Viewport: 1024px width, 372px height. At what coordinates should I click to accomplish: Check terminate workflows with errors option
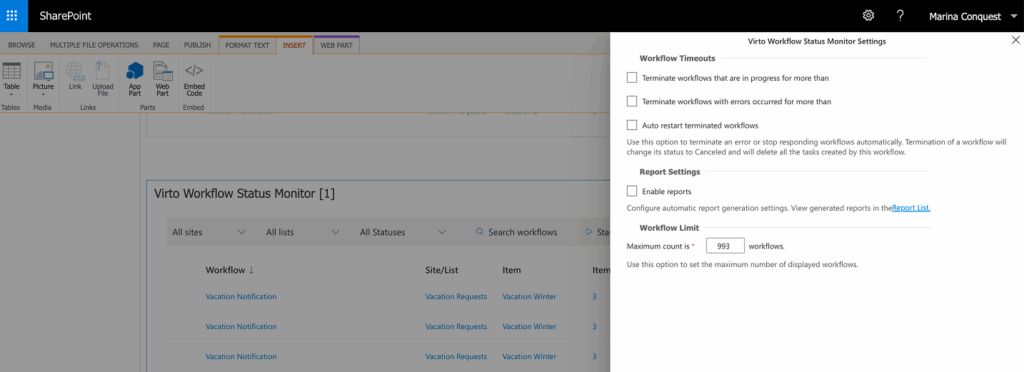point(632,101)
